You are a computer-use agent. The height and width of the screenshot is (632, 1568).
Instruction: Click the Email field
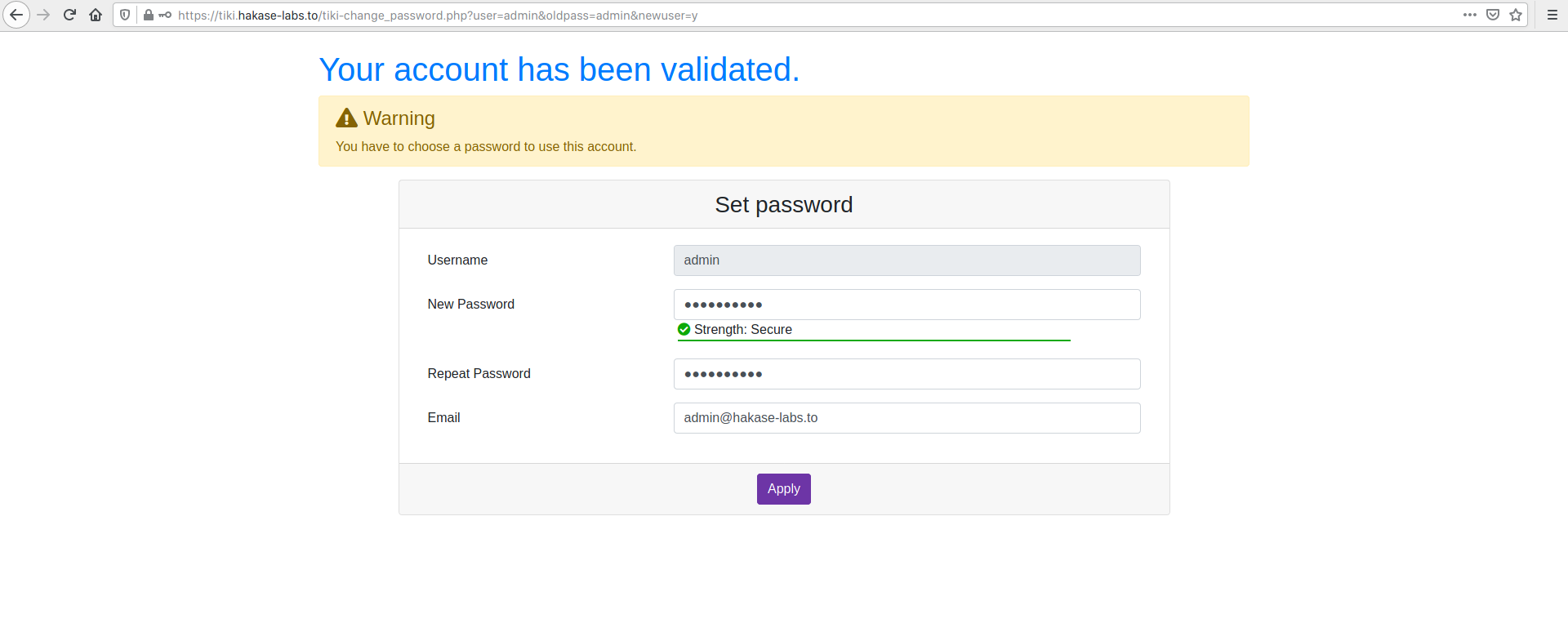906,418
